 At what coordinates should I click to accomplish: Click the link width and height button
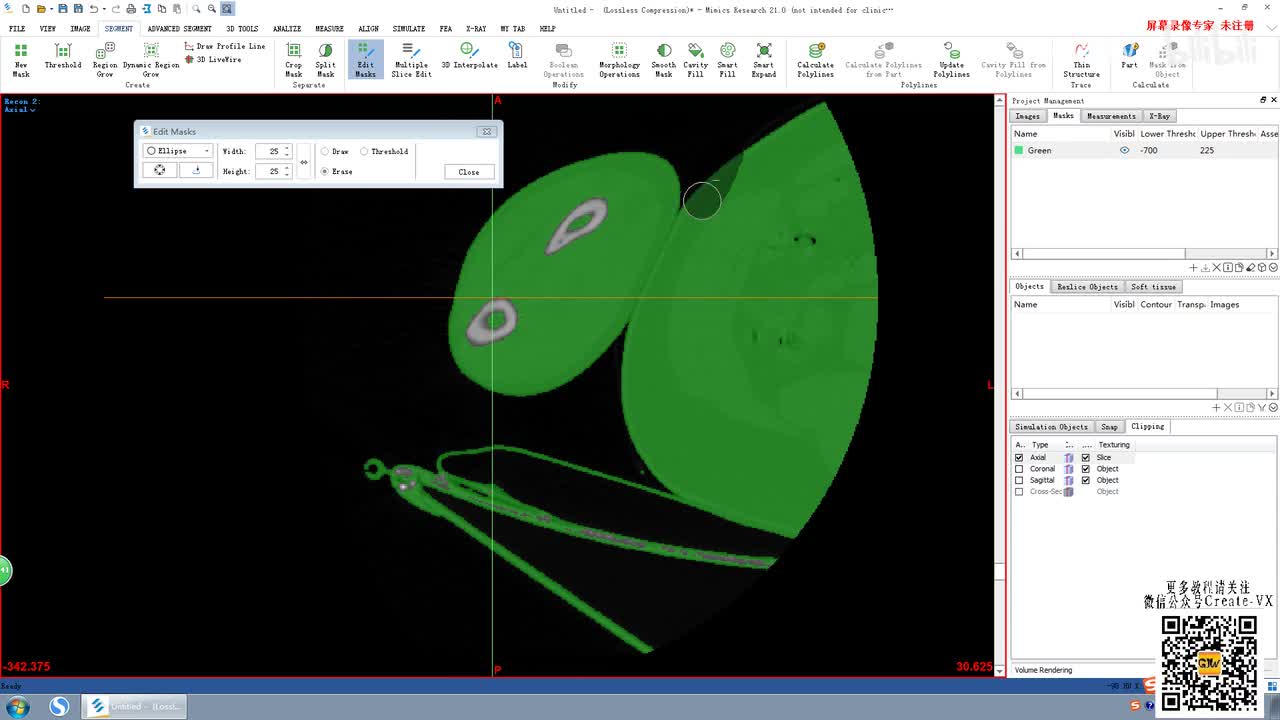click(x=304, y=162)
